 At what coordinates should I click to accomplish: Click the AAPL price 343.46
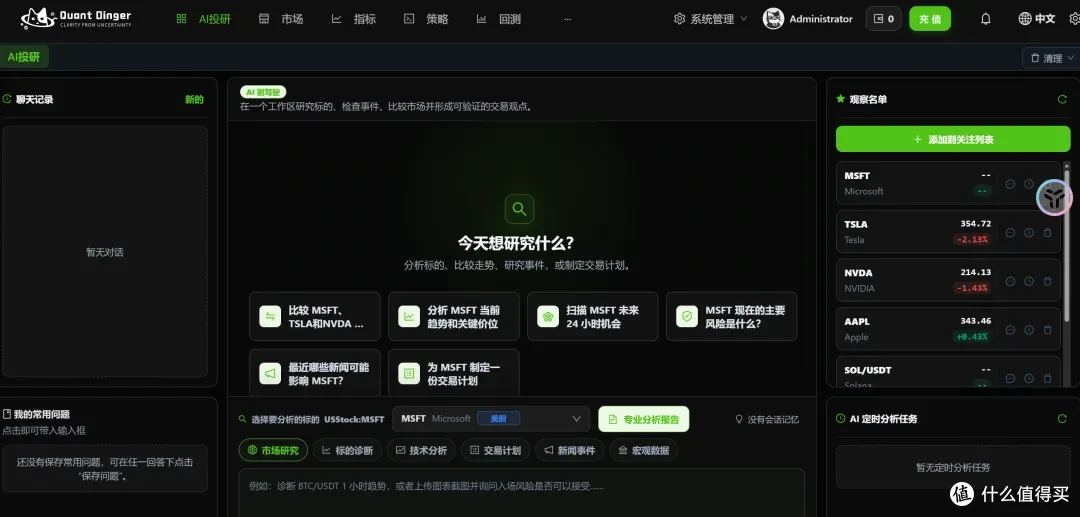(975, 321)
